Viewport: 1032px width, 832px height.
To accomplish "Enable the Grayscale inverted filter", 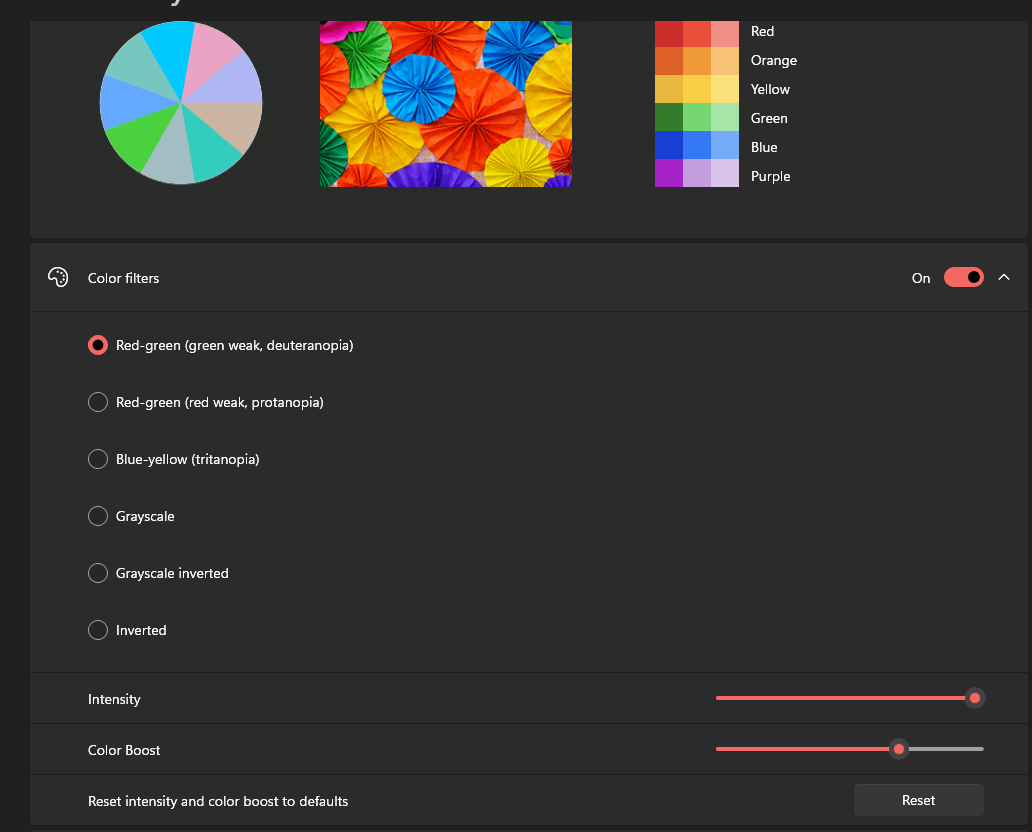I will [98, 573].
